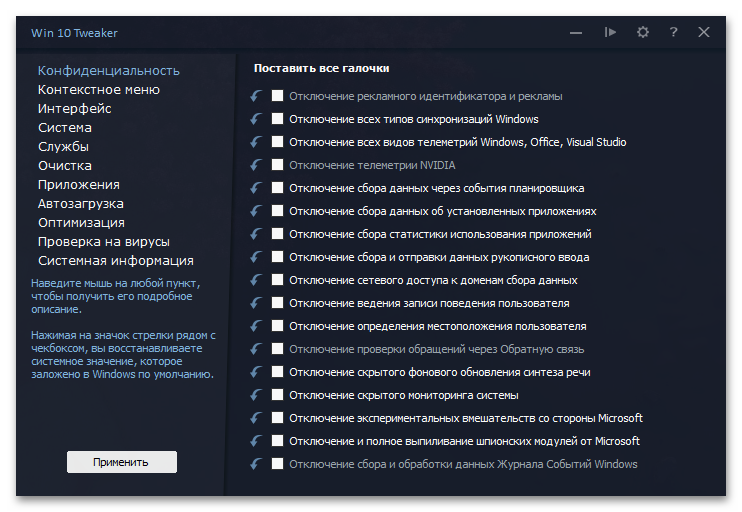Restore default for Windows, Office telemetry tweak
742x512 pixels.
click(256, 142)
